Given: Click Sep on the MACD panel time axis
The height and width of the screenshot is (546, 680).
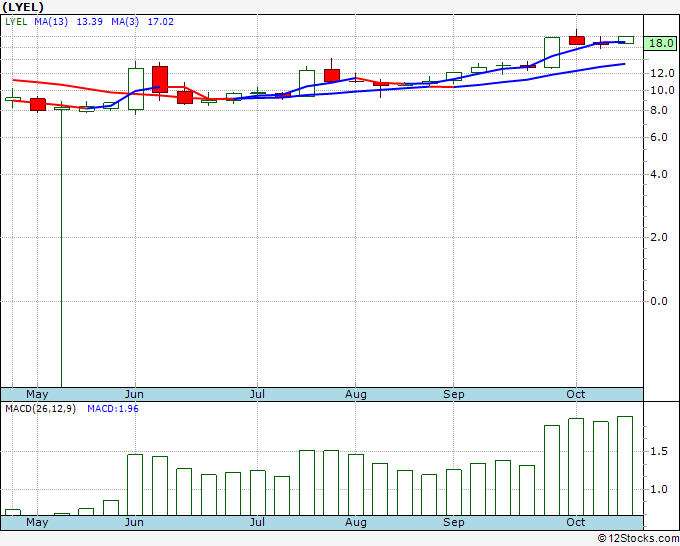Looking at the screenshot, I should (454, 522).
